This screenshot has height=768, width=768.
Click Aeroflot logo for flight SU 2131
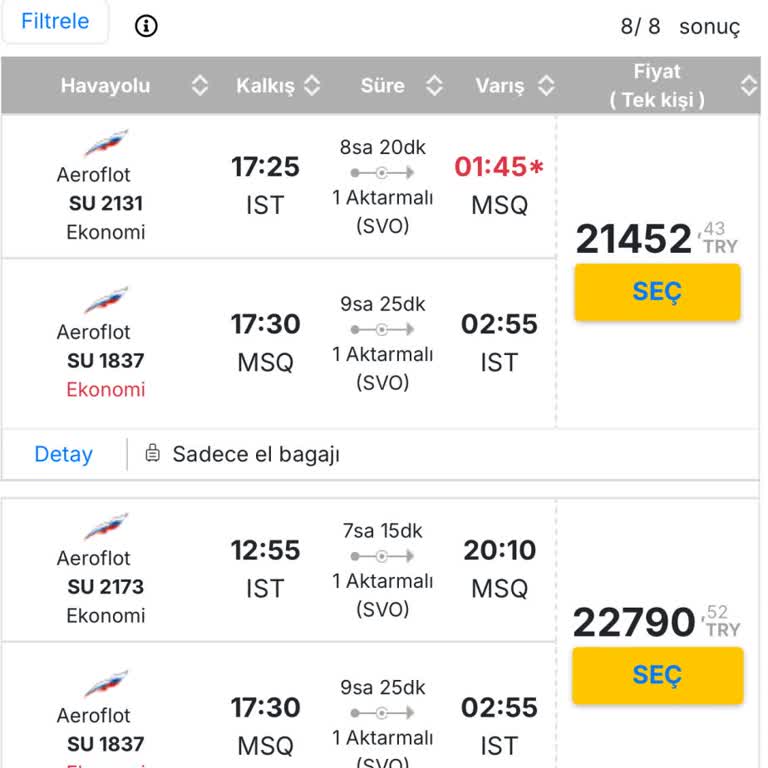click(x=106, y=143)
